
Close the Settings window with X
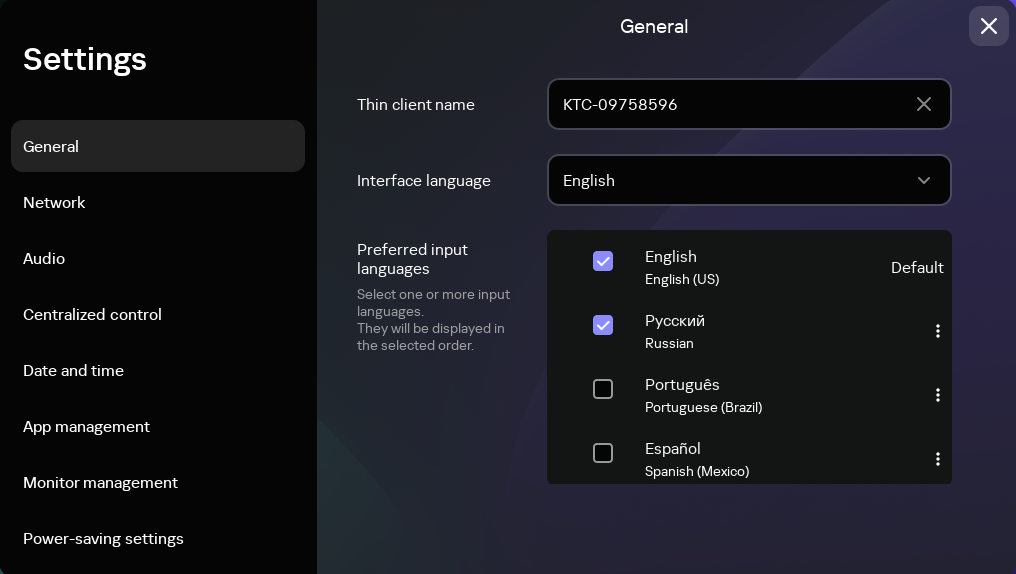(988, 26)
